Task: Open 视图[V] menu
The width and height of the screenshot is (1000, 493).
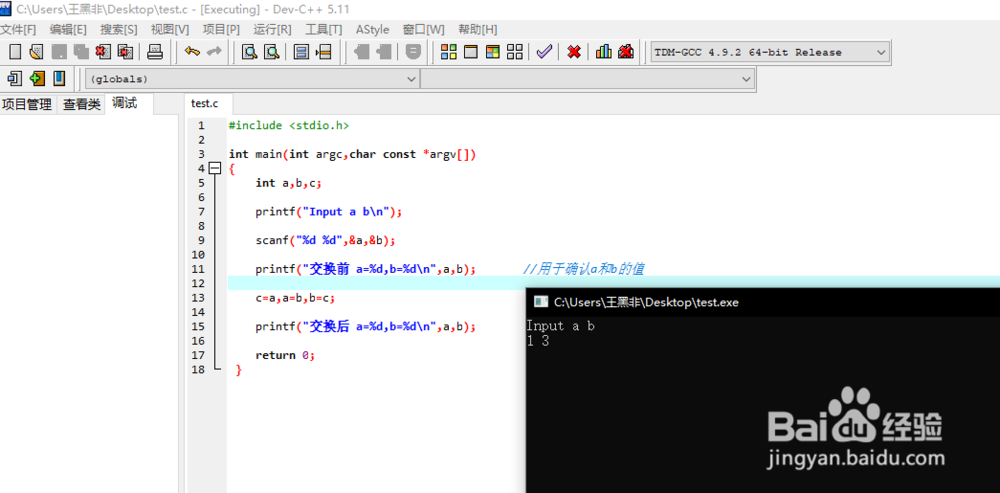Action: click(170, 29)
